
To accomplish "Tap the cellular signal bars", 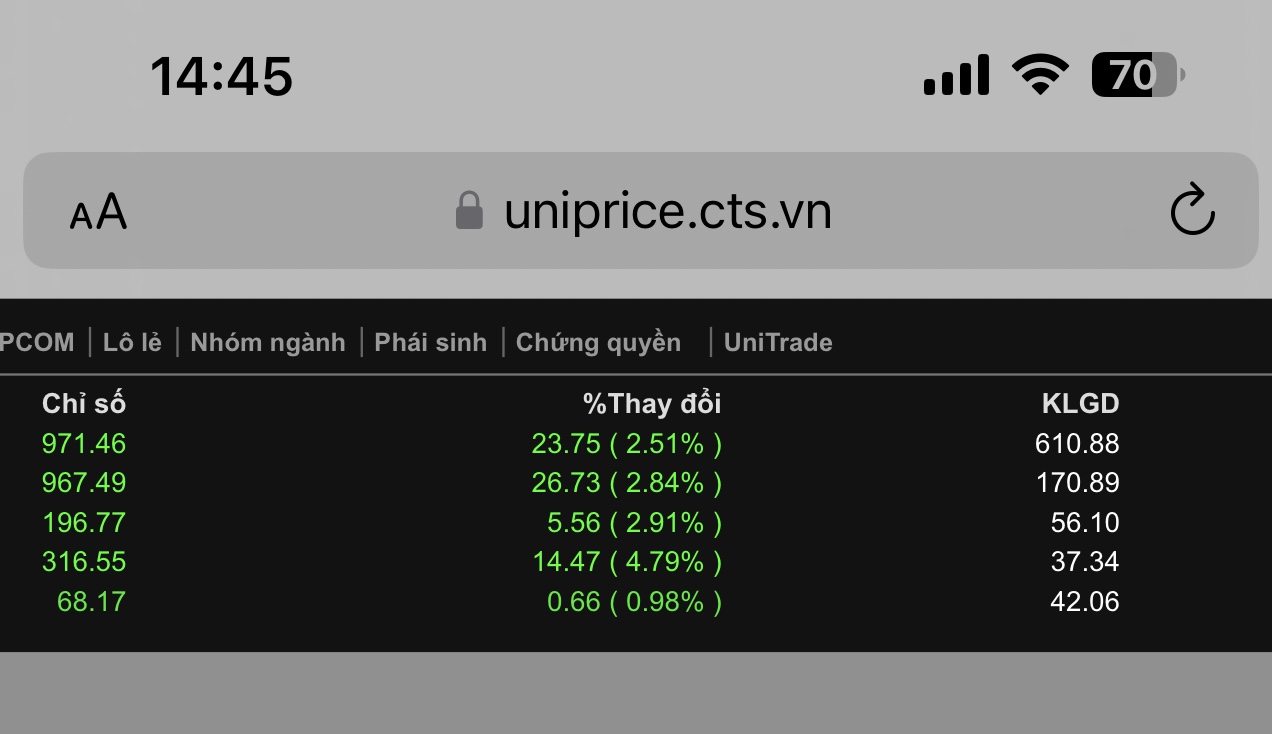I will (x=956, y=75).
